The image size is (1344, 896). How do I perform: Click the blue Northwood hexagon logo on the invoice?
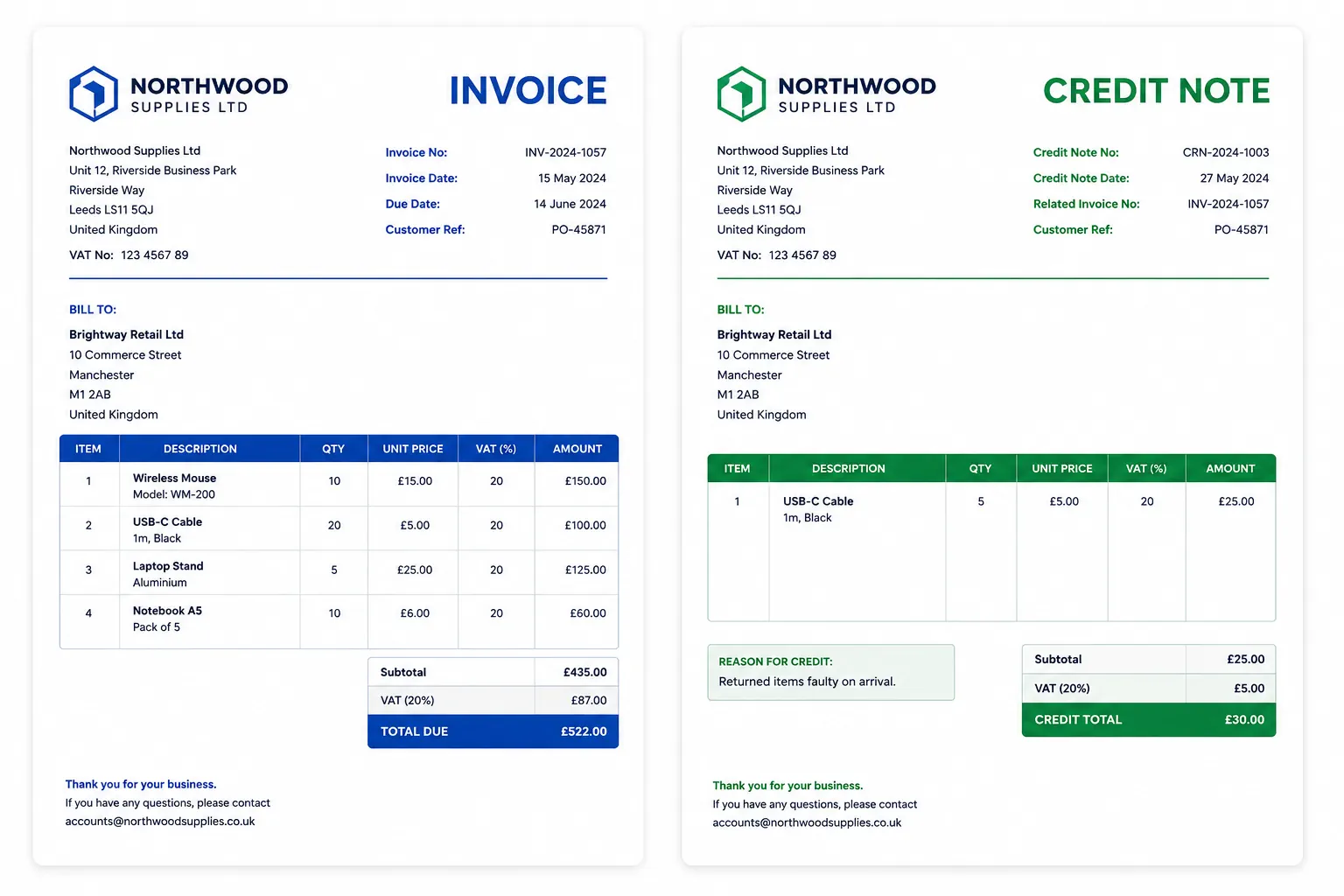point(94,94)
